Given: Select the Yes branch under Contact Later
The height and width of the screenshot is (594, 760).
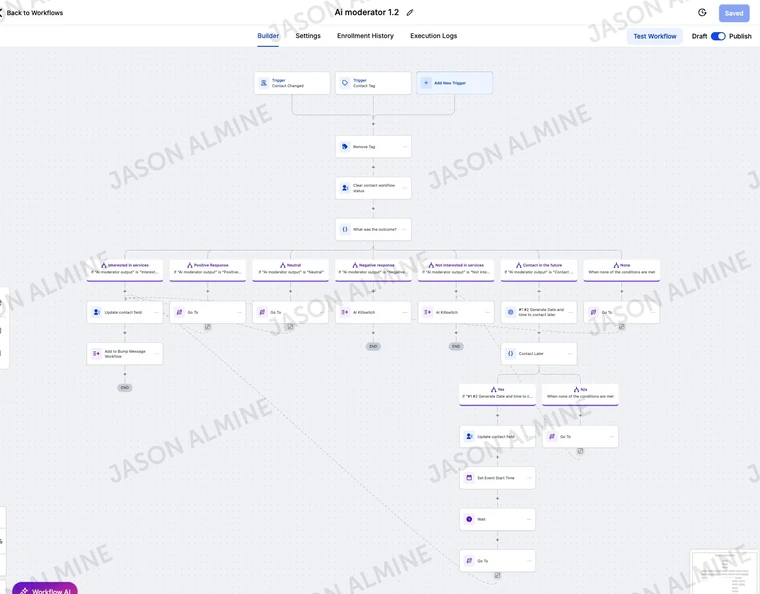Looking at the screenshot, I should (497, 394).
